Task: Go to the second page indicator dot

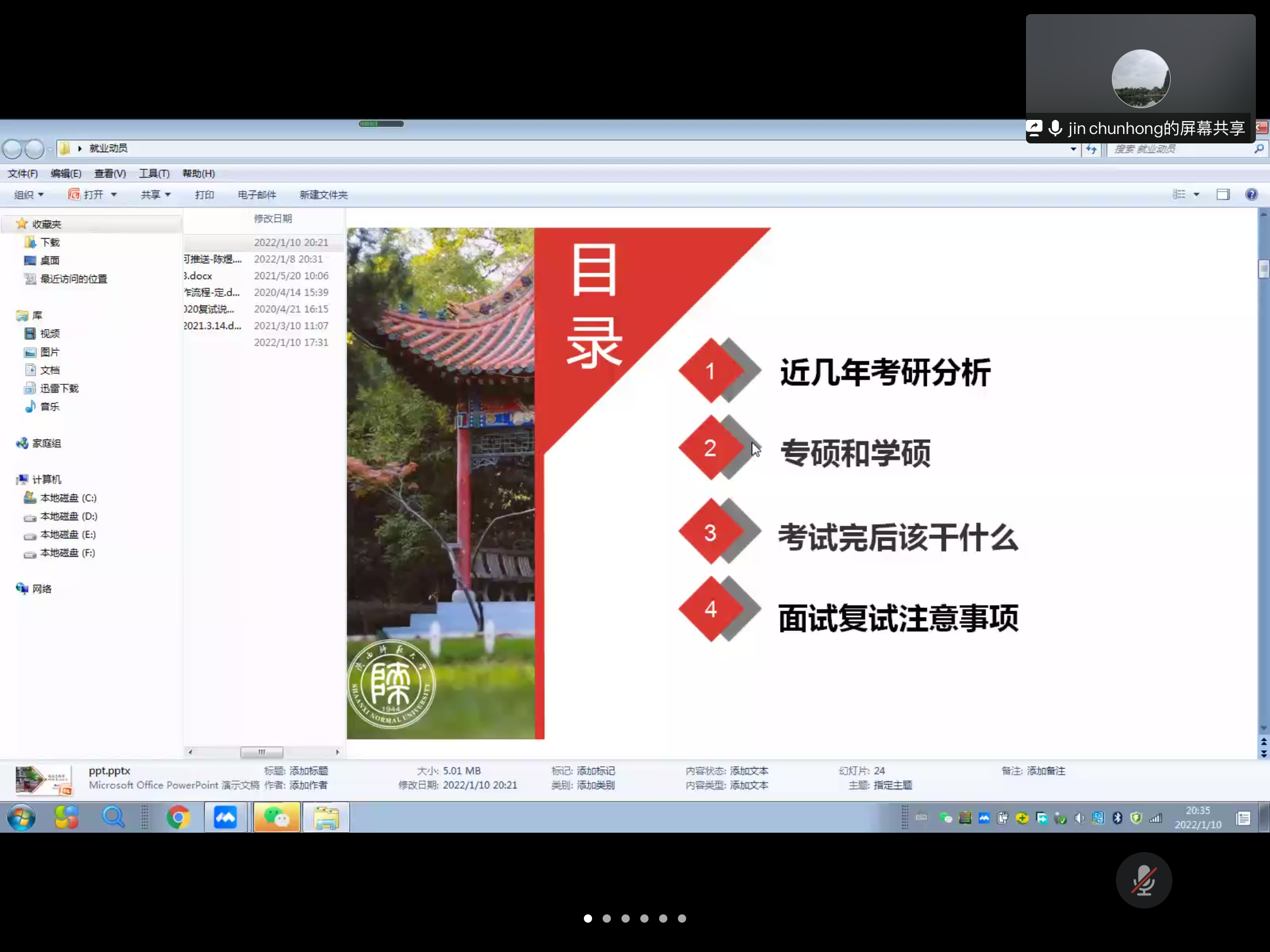Action: click(607, 919)
